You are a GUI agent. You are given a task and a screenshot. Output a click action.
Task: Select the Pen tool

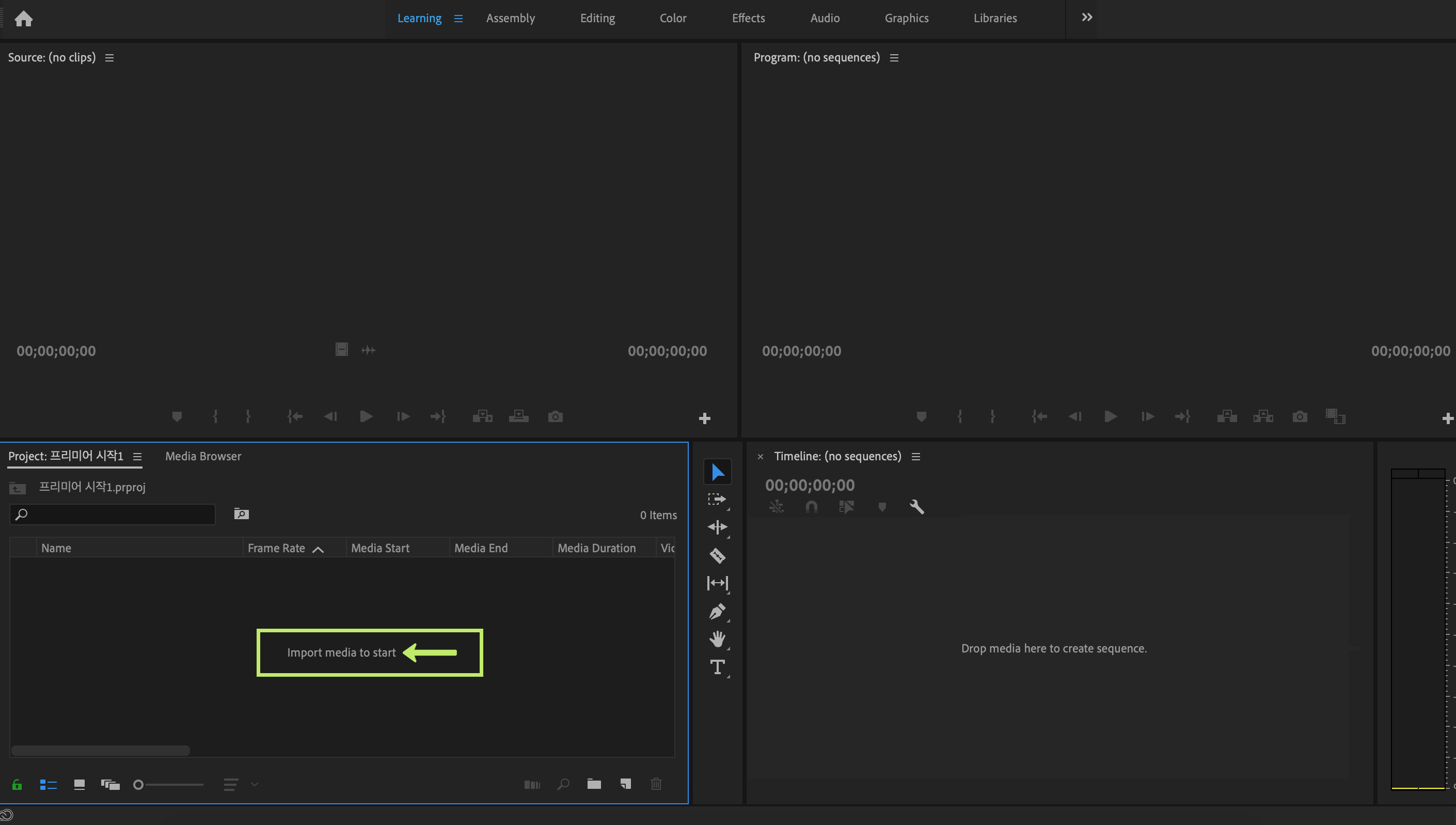tap(717, 611)
